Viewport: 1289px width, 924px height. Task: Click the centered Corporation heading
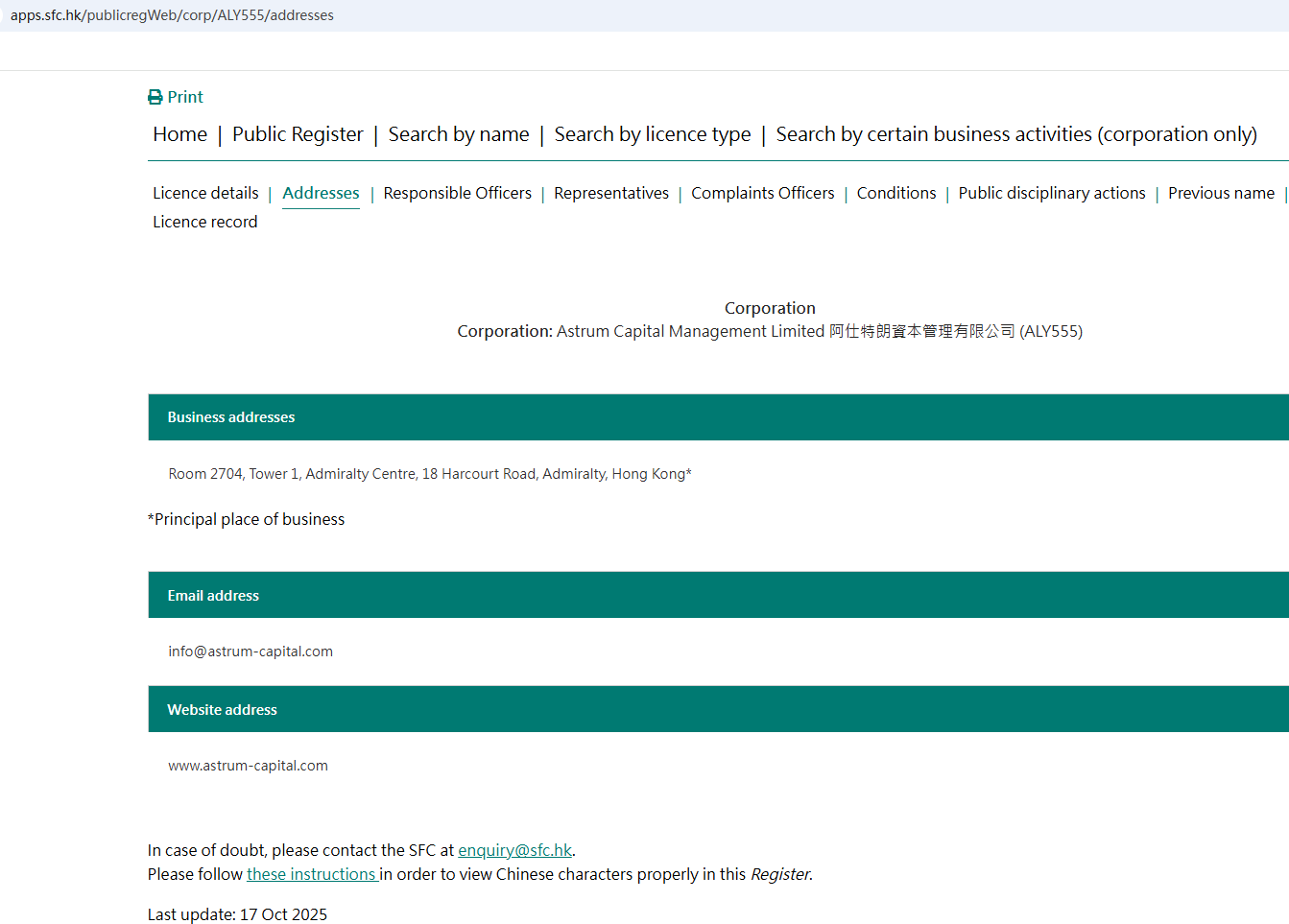770,308
